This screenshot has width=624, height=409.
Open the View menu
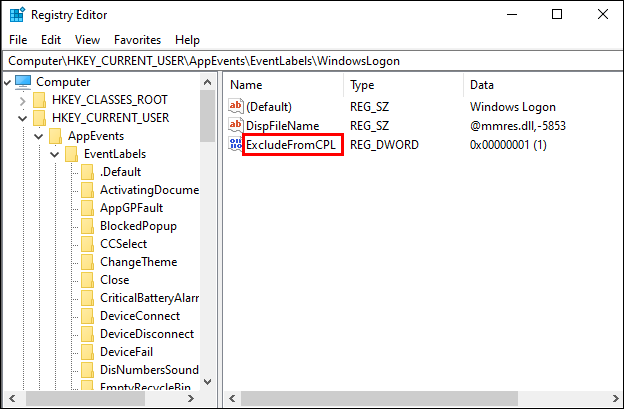point(87,40)
